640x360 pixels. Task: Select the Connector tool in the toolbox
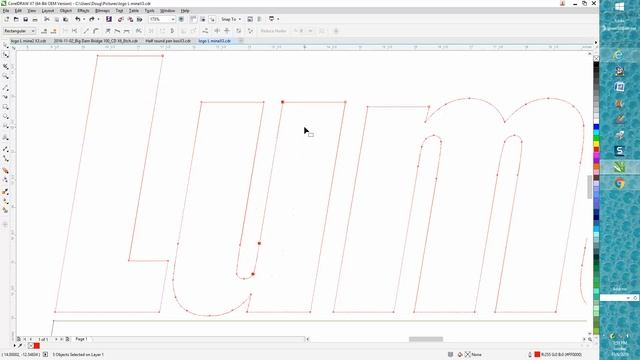6,159
